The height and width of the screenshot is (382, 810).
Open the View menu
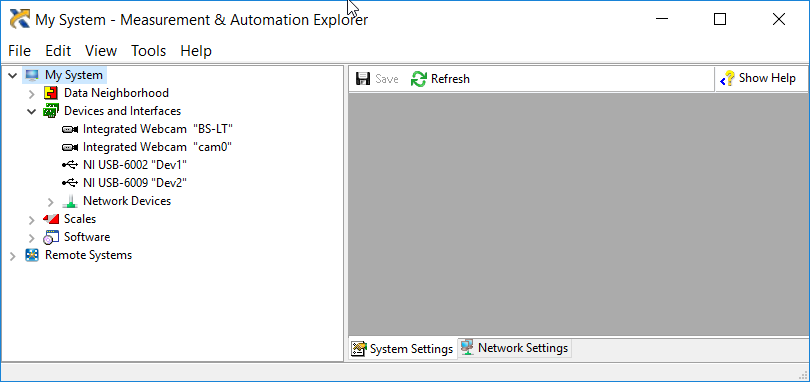tap(101, 51)
